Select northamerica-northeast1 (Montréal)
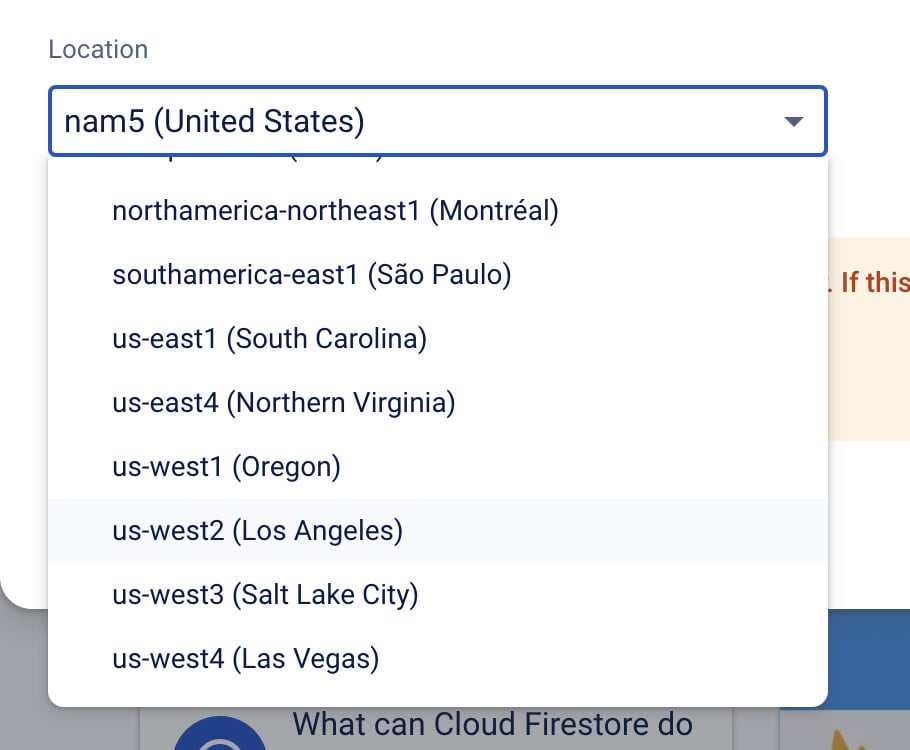Image resolution: width=910 pixels, height=750 pixels. (438, 211)
